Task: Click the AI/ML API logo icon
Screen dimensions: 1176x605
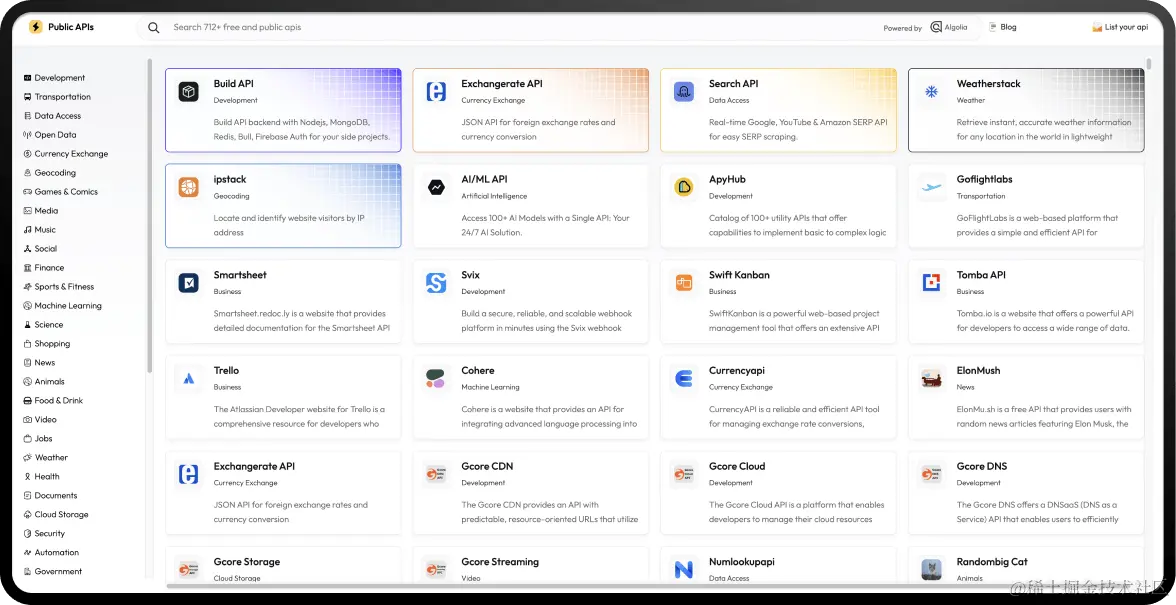Action: (436, 187)
